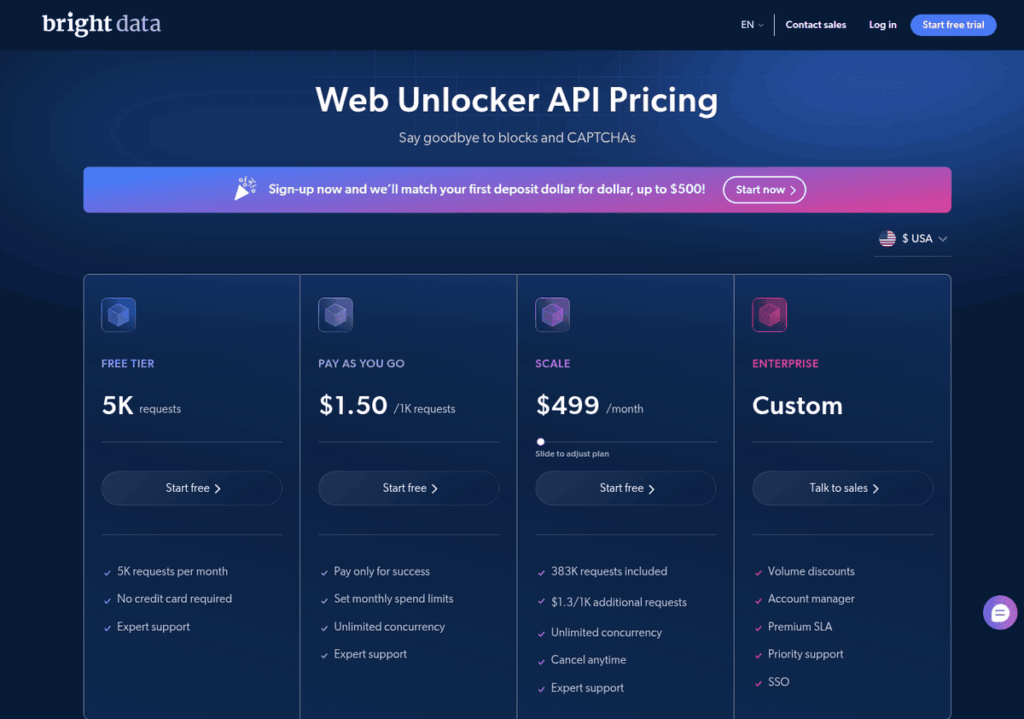1024x719 pixels.
Task: Click the Custom price text
Action: pyautogui.click(x=797, y=406)
